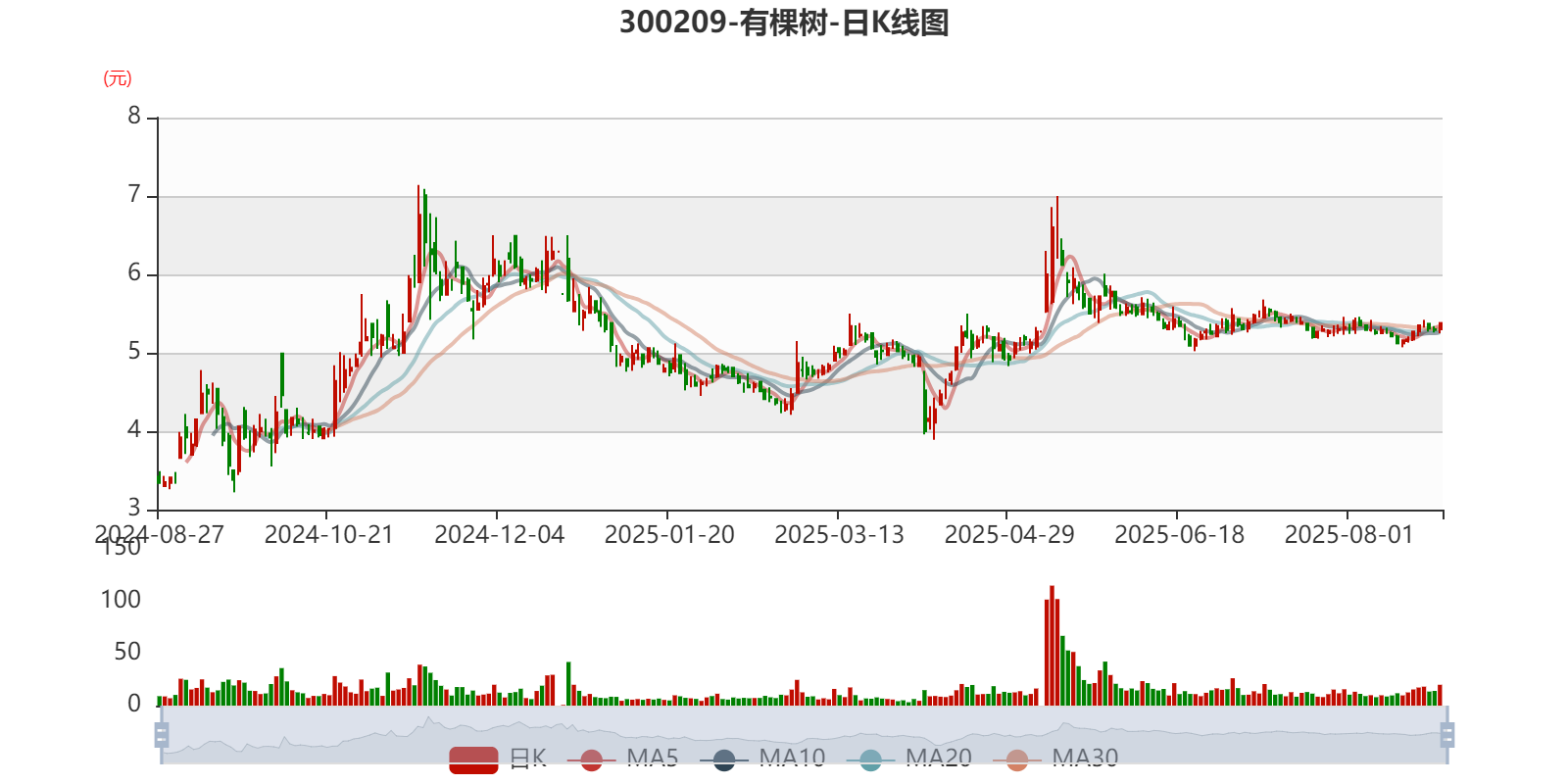Click the (元) unit label
This screenshot has height=784, width=1568.
118,78
